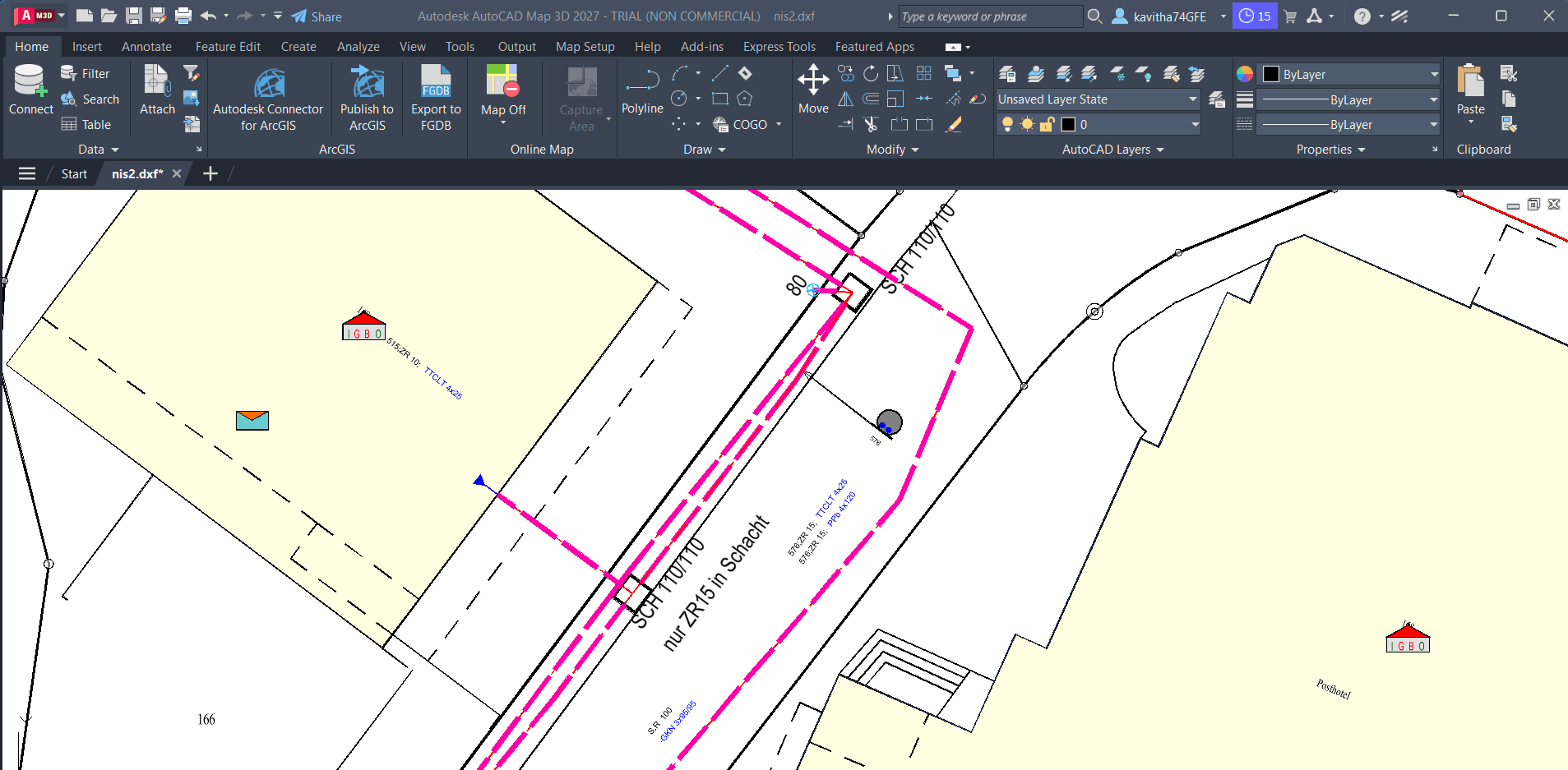Viewport: 1568px width, 770px height.
Task: Open the object color ByLayer dropdown
Action: point(1349,74)
